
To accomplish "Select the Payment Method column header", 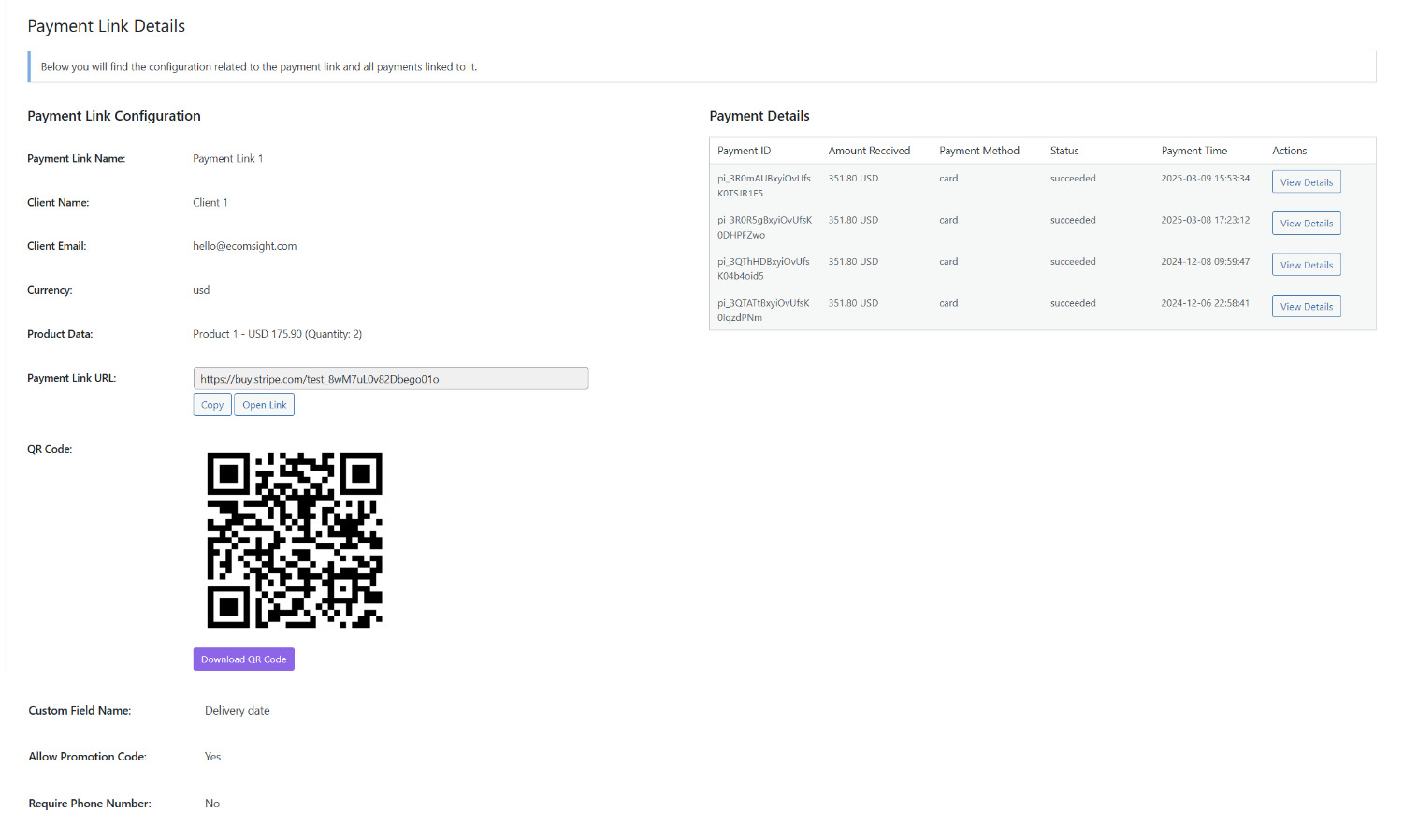I will coord(979,151).
